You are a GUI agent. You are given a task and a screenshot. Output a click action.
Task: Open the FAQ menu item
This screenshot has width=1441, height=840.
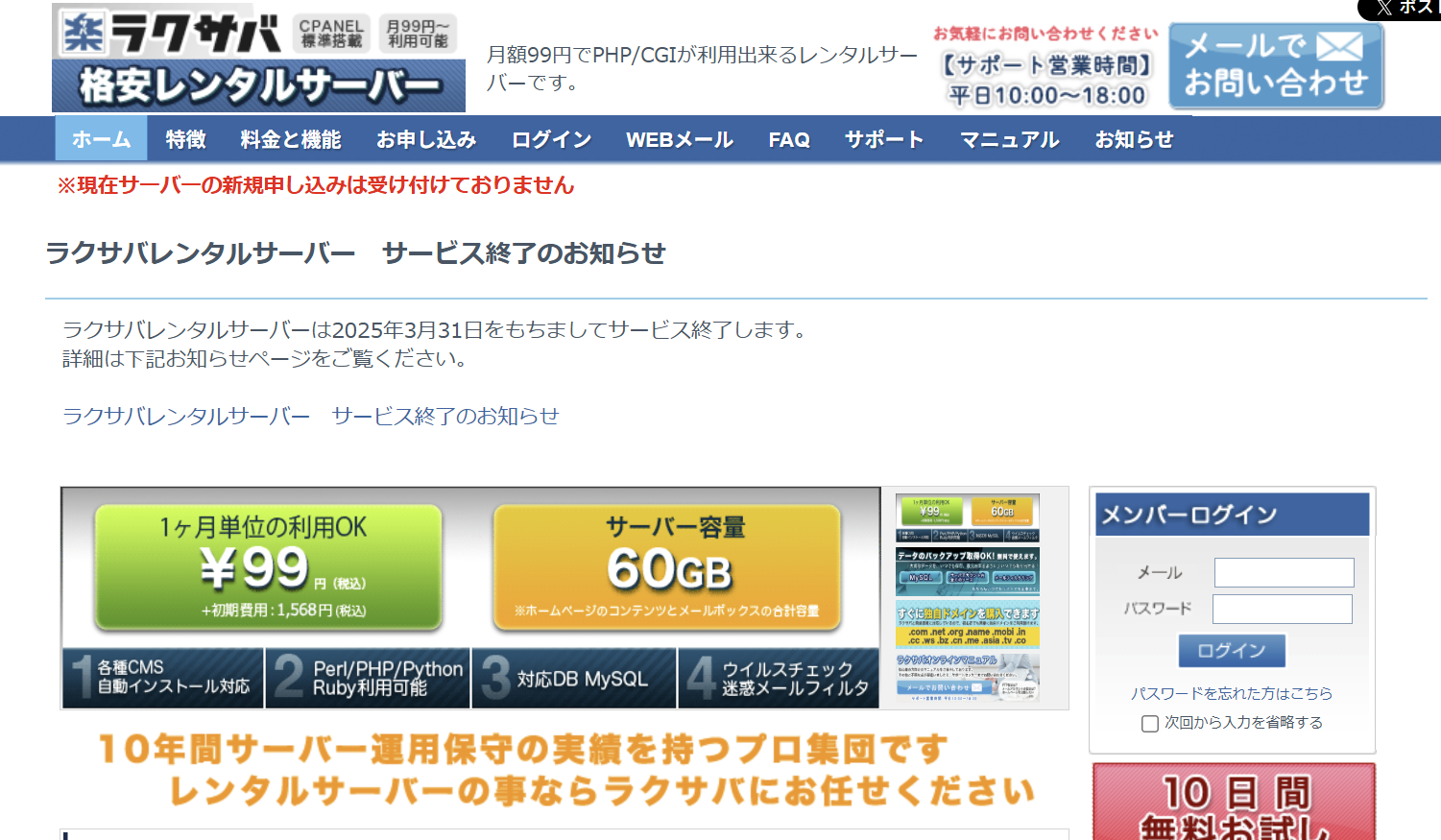788,139
